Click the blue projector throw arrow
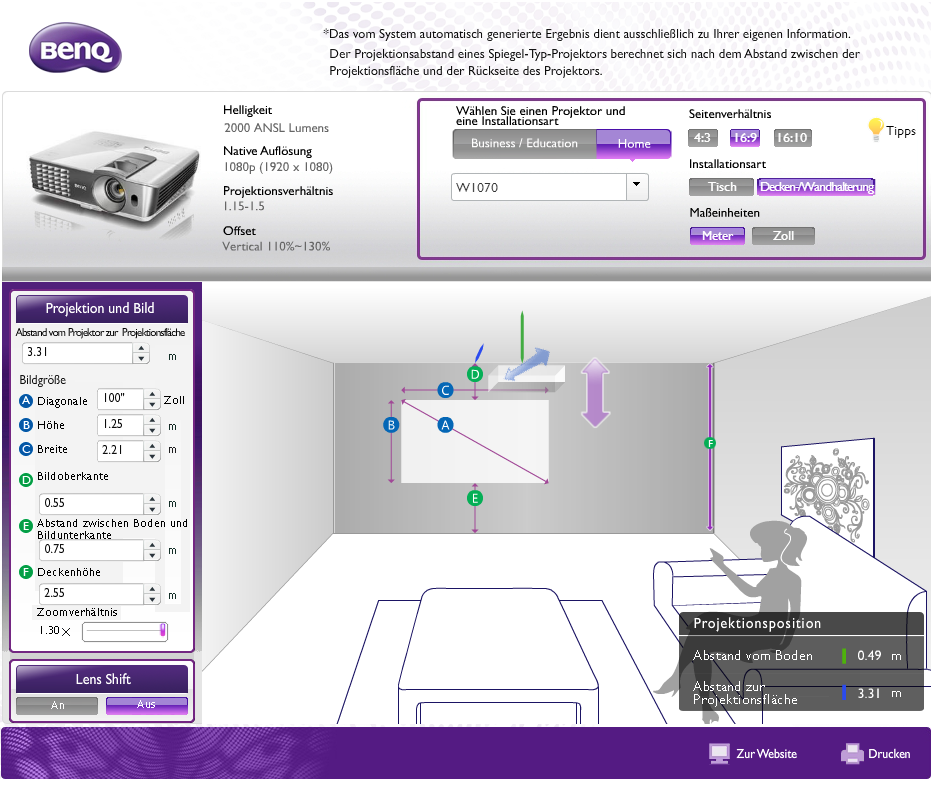The height and width of the screenshot is (792, 933). pyautogui.click(x=527, y=364)
